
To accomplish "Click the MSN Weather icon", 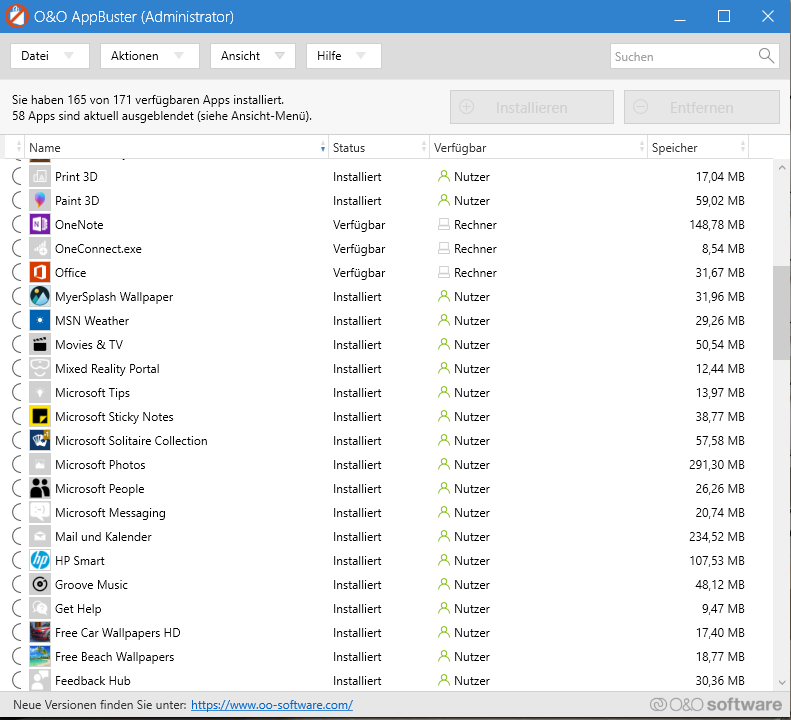I will point(40,320).
